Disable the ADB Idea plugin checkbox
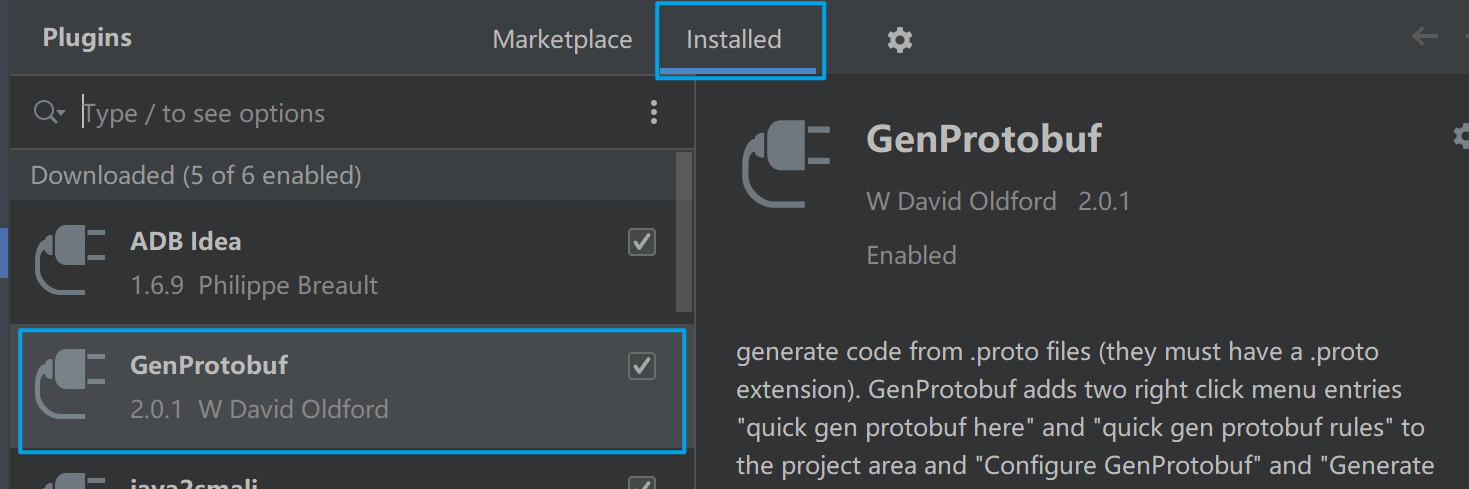 tap(642, 242)
